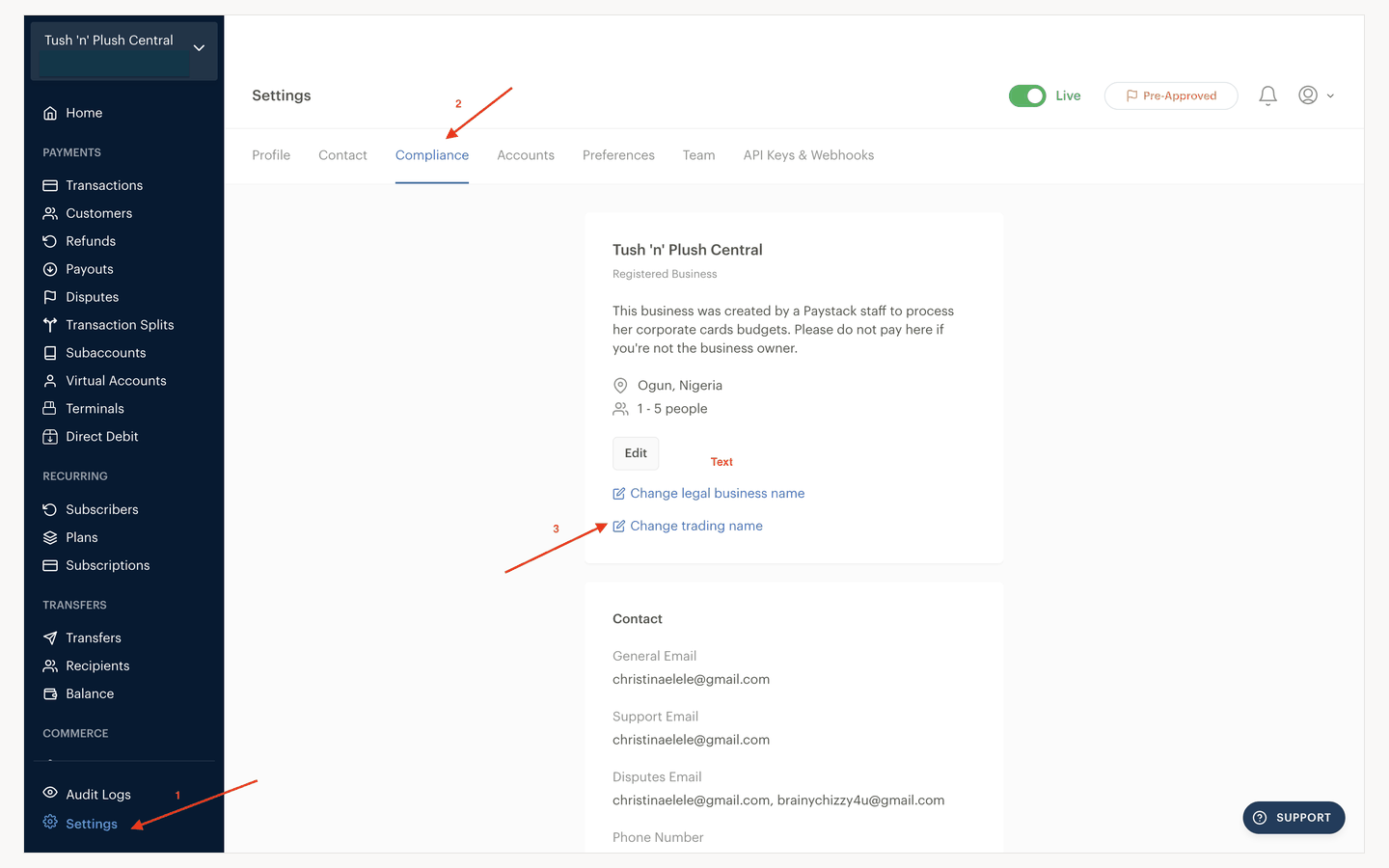The image size is (1389, 868).
Task: Navigate to Payouts
Action: [90, 269]
